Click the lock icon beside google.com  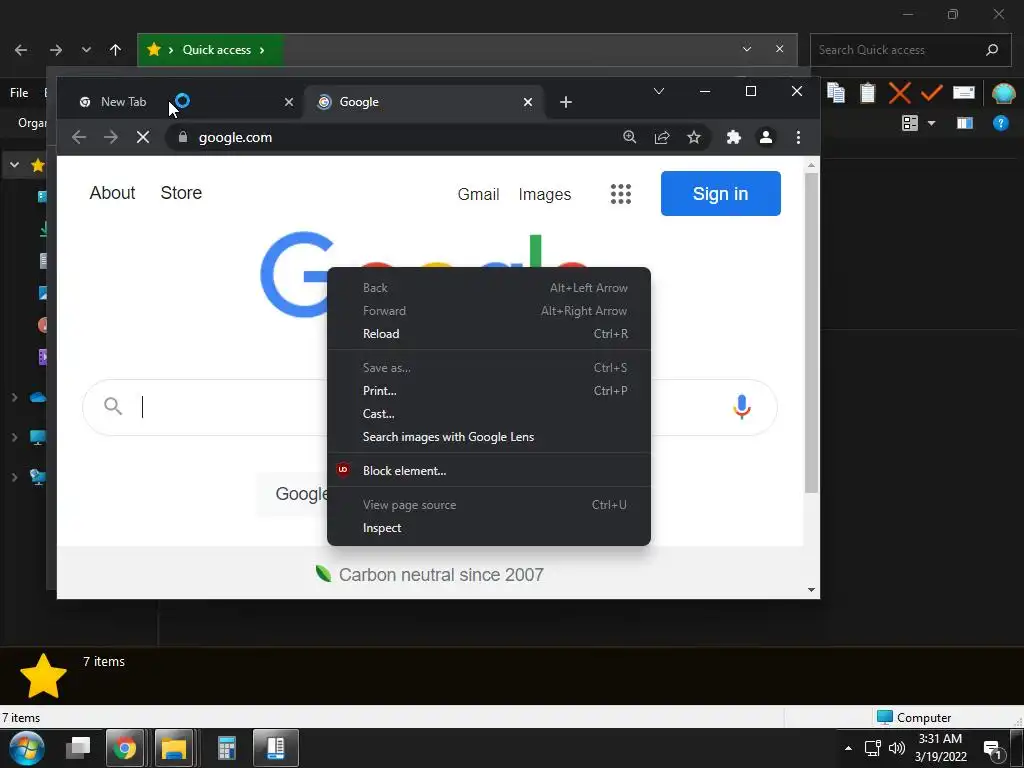point(183,137)
